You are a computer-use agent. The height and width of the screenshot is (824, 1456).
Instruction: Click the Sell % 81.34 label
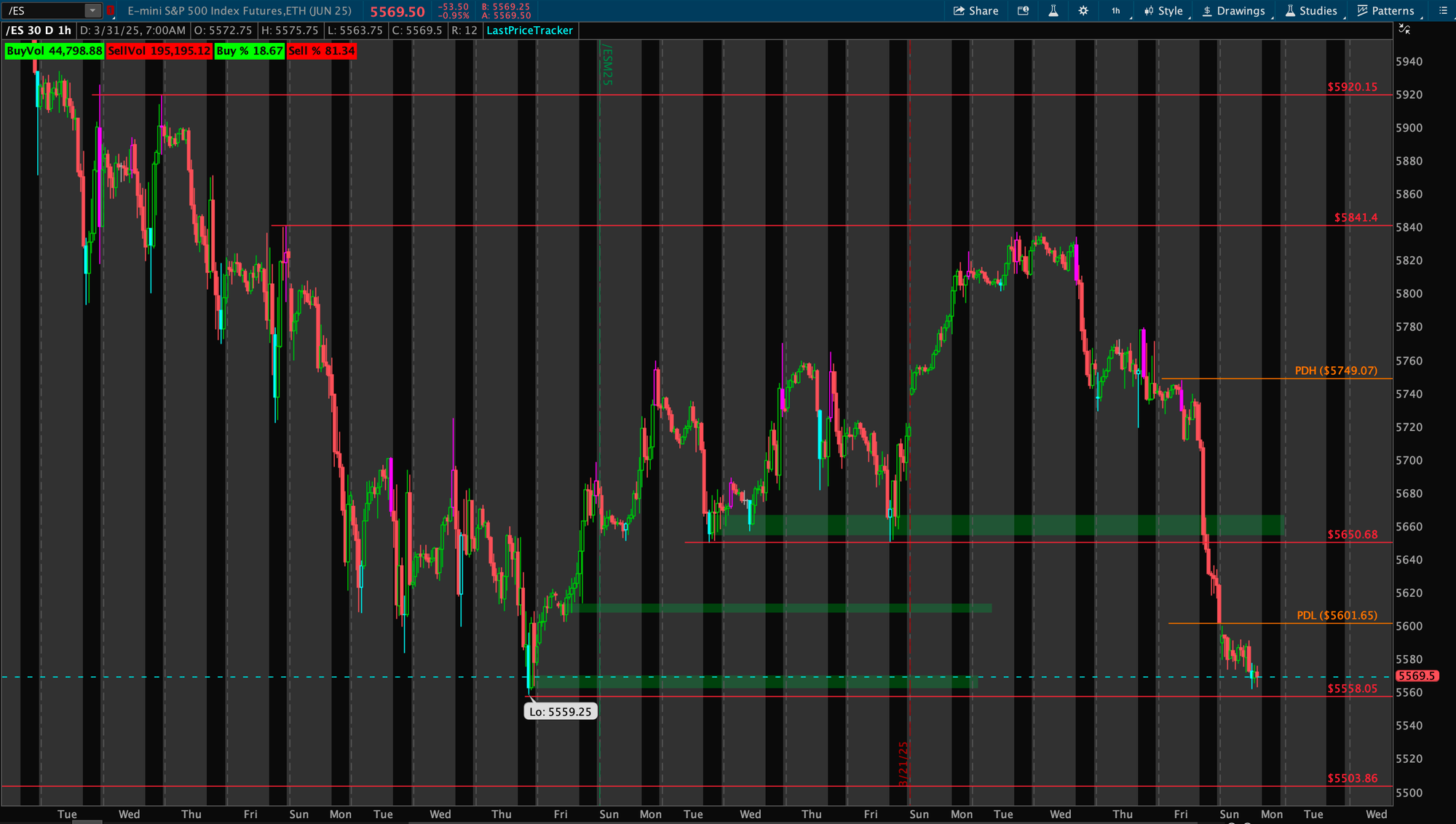(321, 51)
